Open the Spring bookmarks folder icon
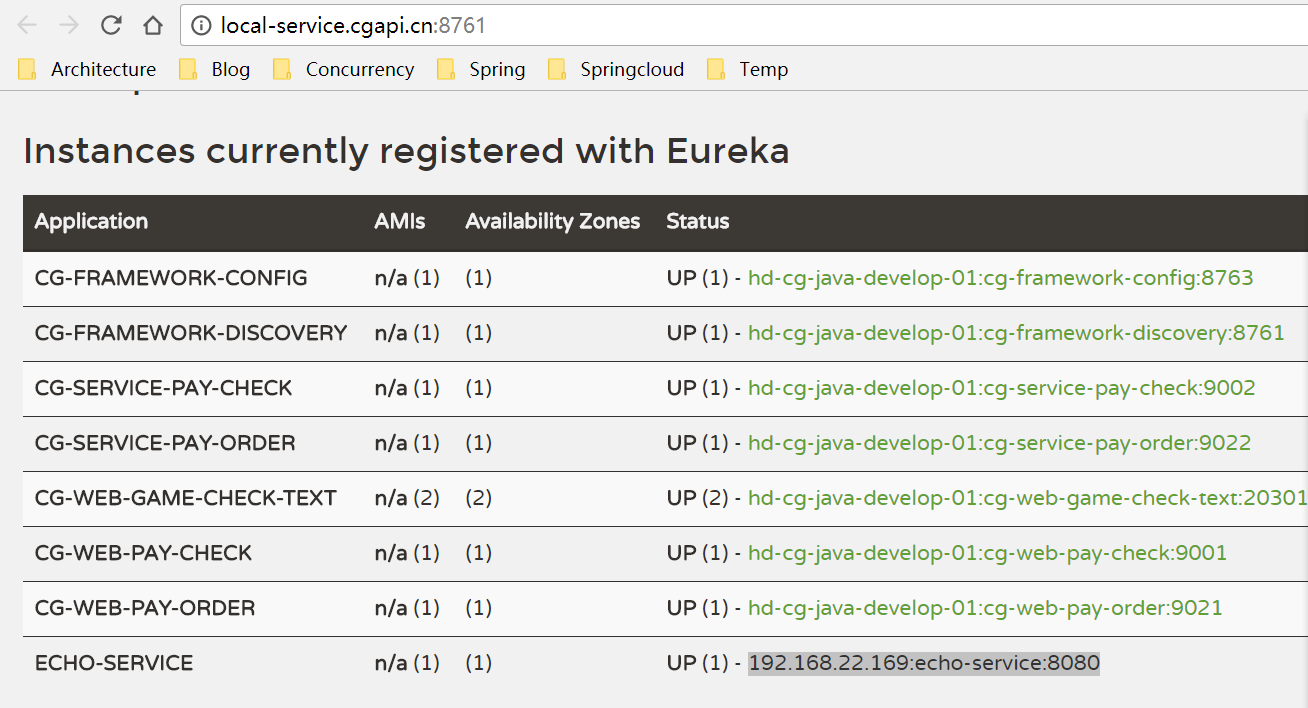This screenshot has width=1308, height=708. [x=445, y=69]
